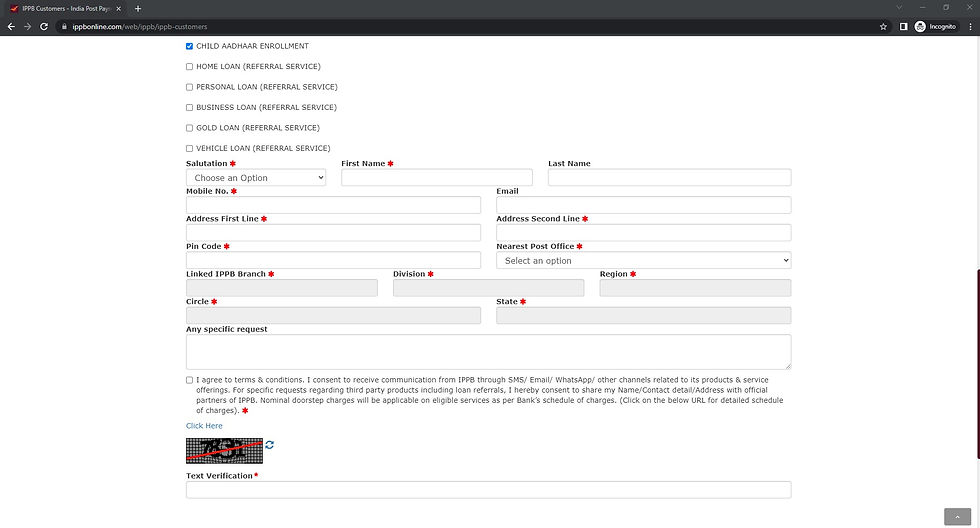The width and height of the screenshot is (980, 528).
Task: Open the Incognito profile menu
Action: click(936, 27)
